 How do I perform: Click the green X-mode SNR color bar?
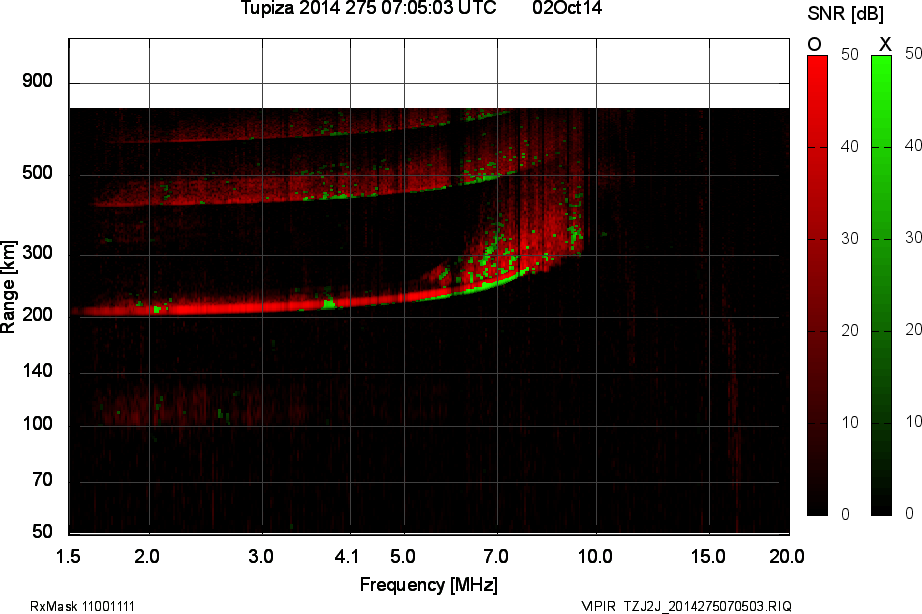(881, 285)
